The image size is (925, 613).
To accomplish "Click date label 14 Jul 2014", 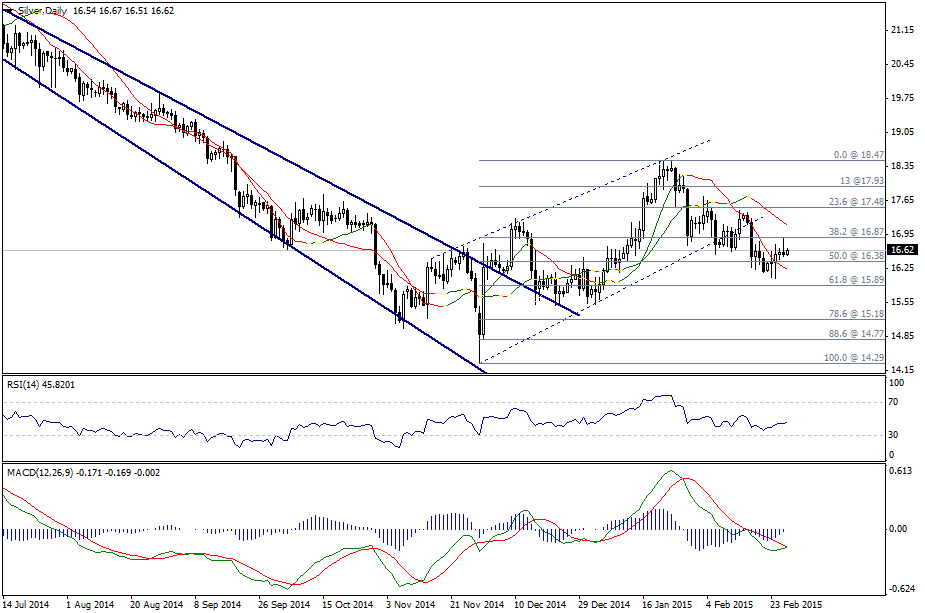I will click(26, 605).
